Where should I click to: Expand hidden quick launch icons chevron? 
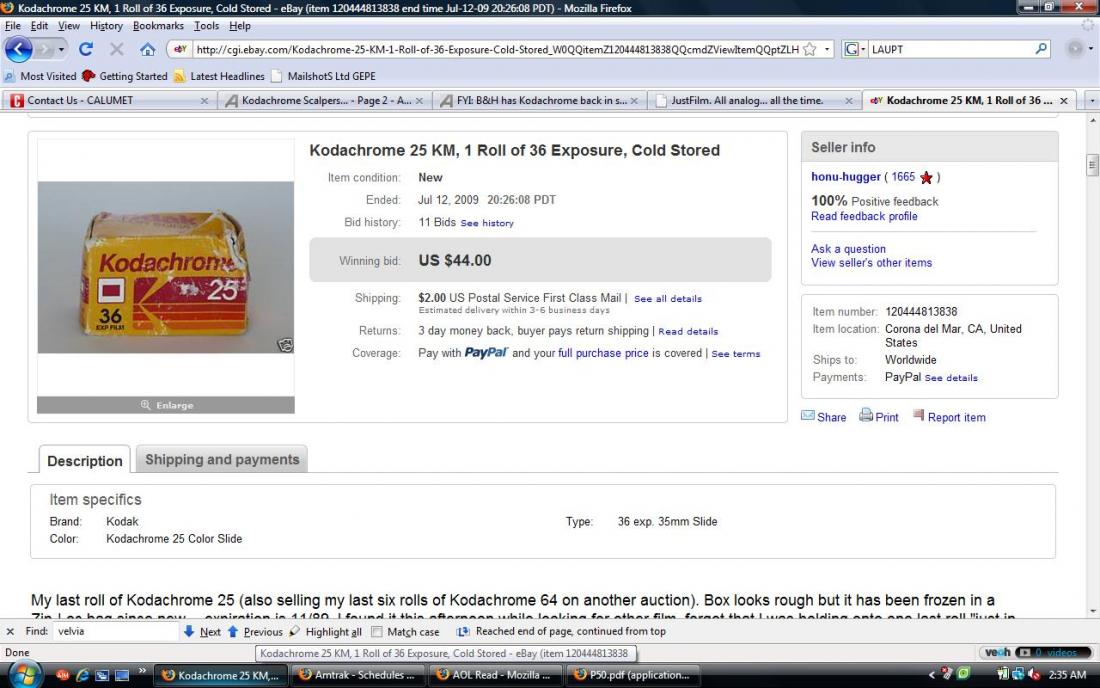pos(142,672)
